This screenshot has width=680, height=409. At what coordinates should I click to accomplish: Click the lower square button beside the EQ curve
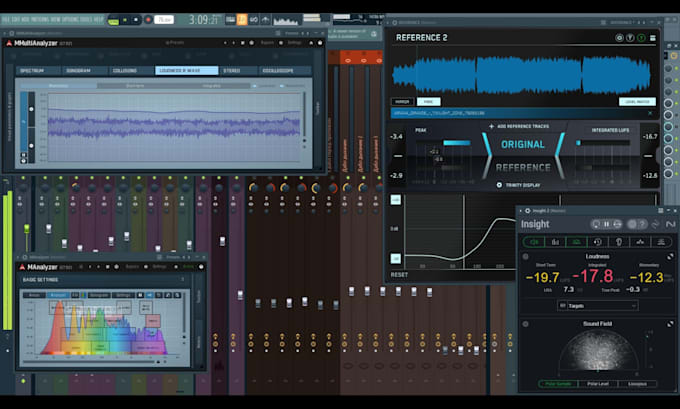396,258
